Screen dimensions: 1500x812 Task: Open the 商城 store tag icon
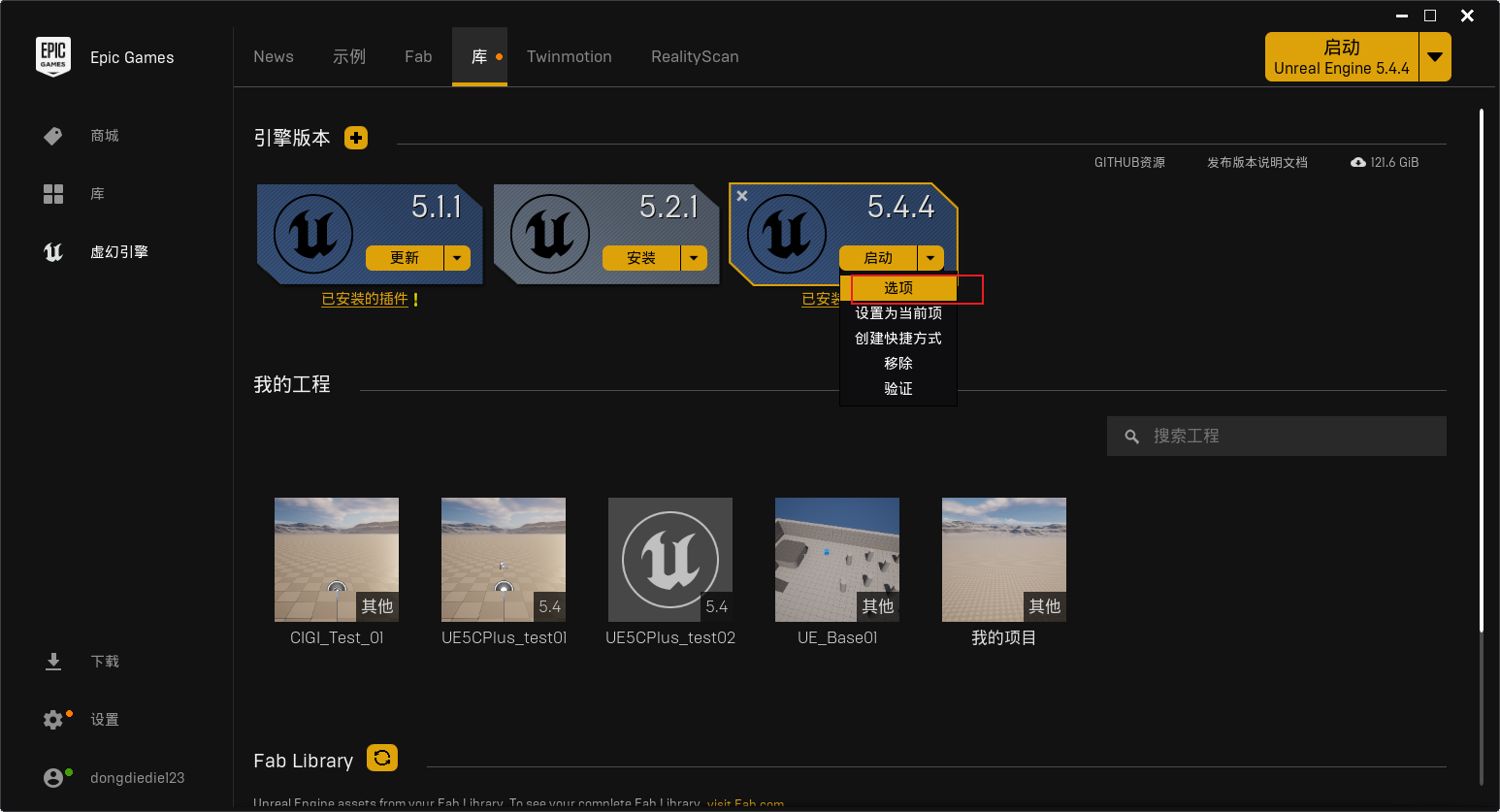click(x=53, y=136)
